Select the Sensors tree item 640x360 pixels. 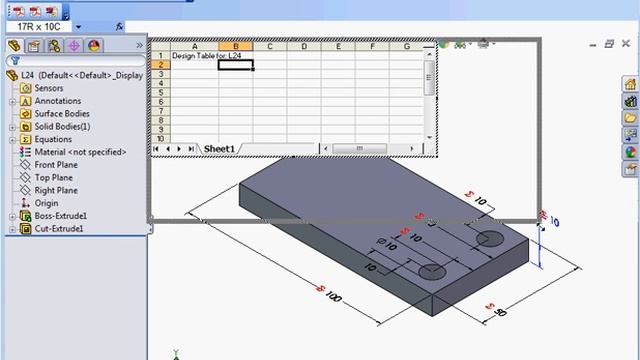coord(49,88)
